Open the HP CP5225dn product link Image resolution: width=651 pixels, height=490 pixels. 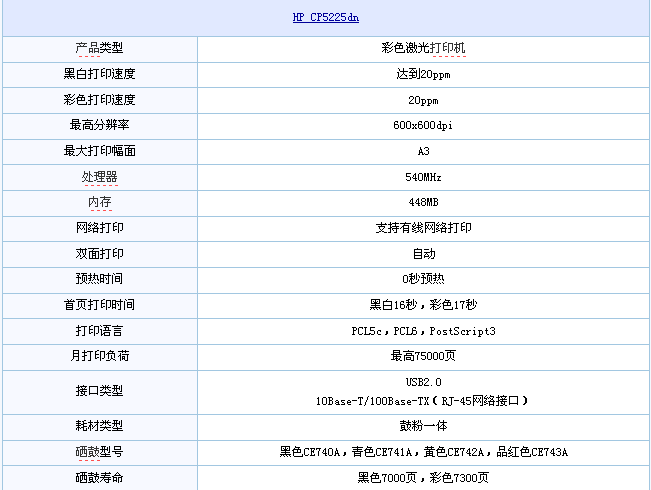click(326, 17)
